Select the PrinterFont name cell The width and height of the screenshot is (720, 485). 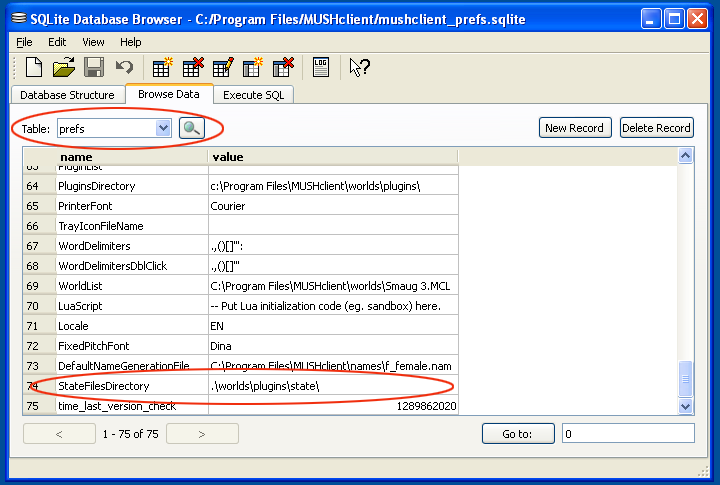[132, 206]
